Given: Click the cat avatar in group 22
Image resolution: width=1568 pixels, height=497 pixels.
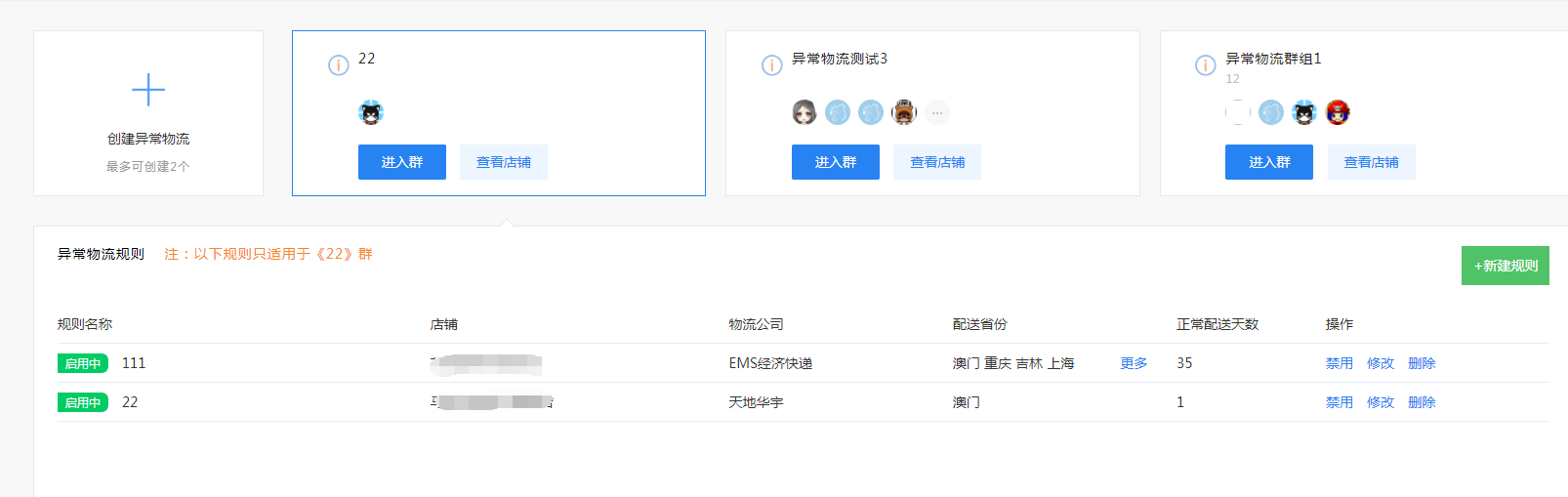Looking at the screenshot, I should pyautogui.click(x=371, y=113).
